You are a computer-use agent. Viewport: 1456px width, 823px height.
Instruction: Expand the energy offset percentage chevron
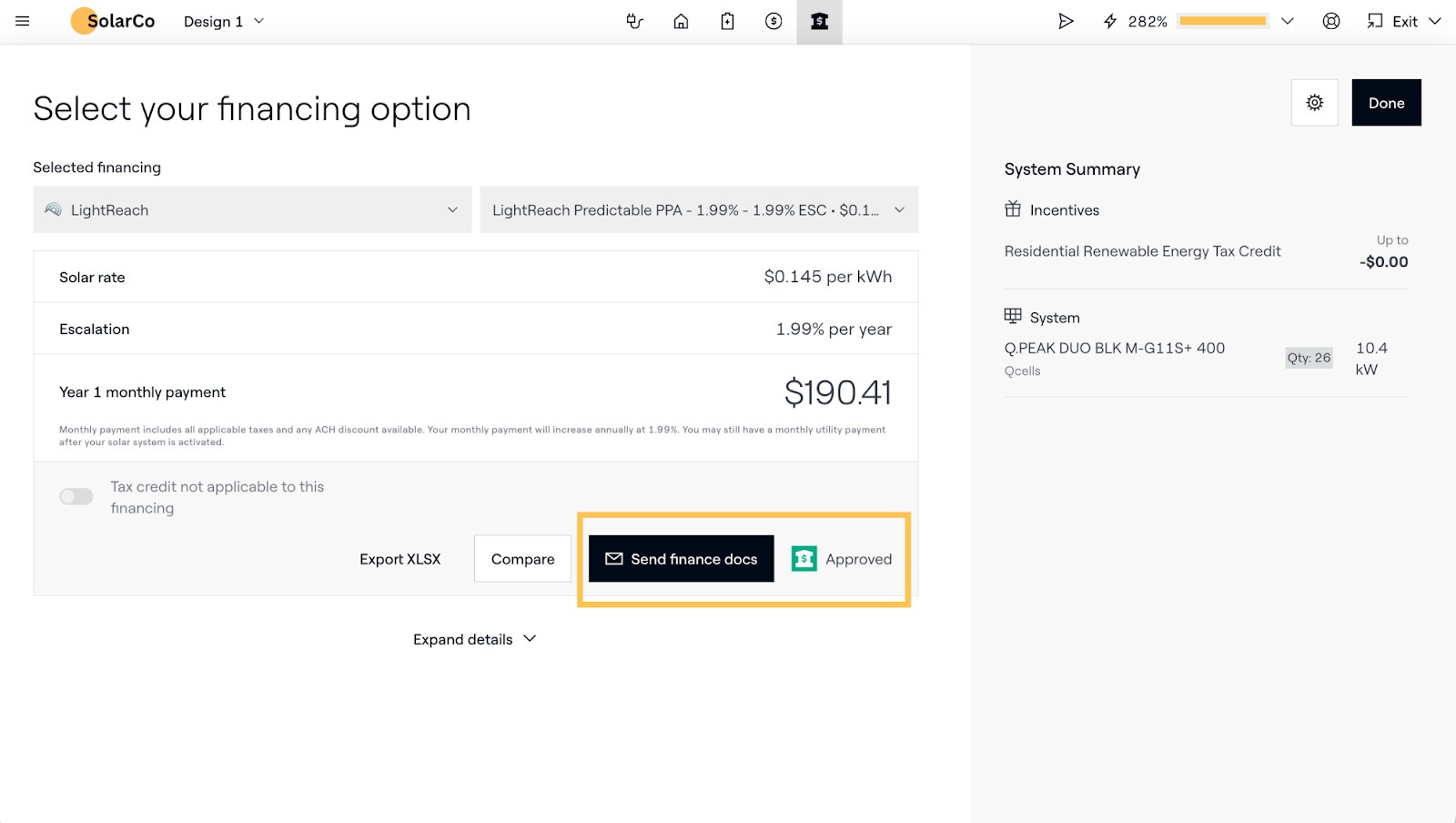(1287, 21)
